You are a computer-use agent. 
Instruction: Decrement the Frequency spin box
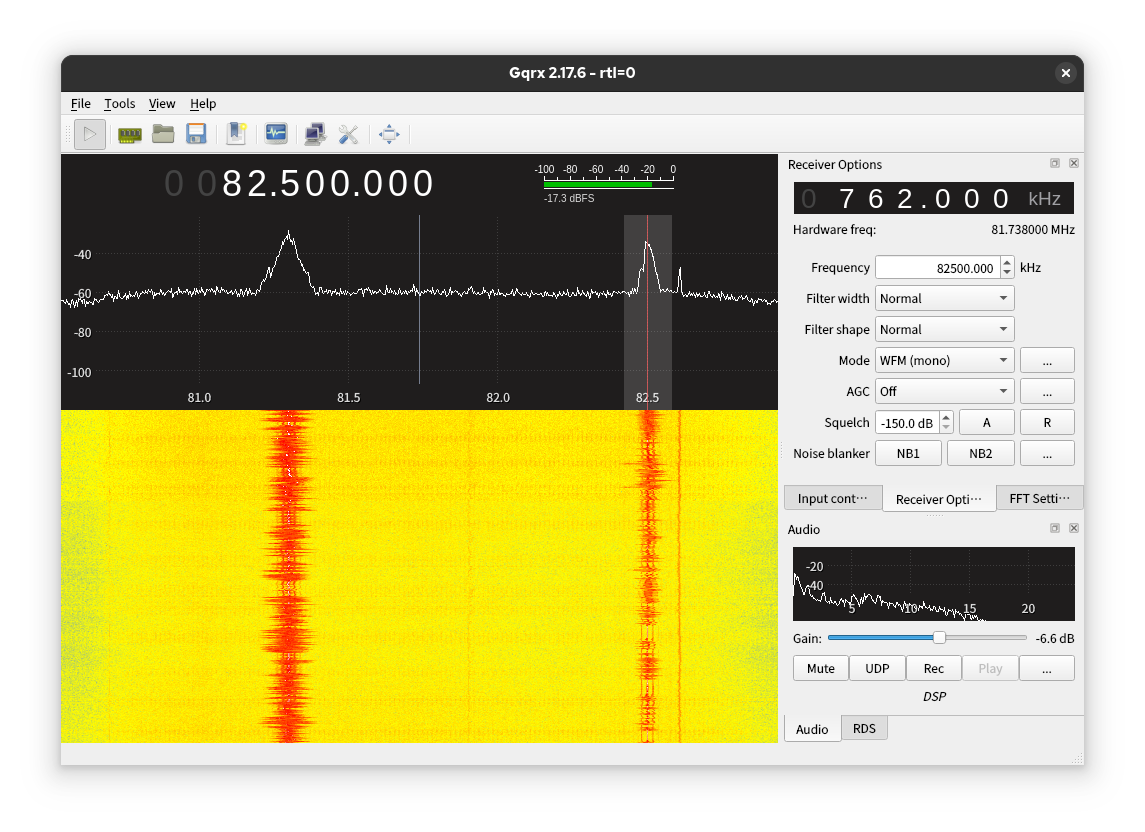1007,273
